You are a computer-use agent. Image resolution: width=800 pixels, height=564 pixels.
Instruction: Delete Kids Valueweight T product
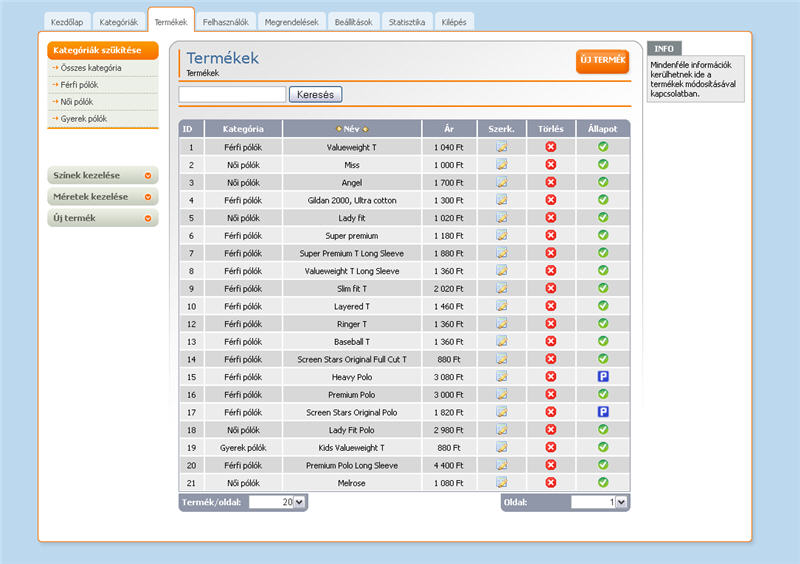tap(550, 447)
